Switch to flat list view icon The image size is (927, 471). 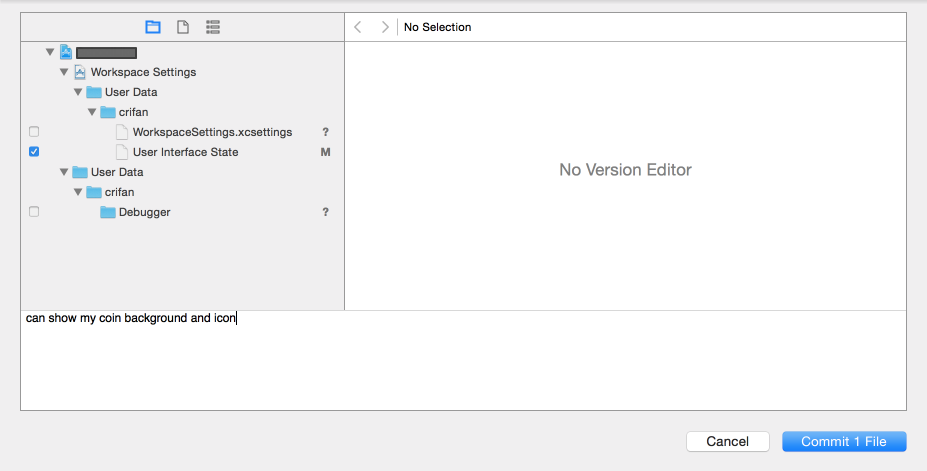pos(213,27)
